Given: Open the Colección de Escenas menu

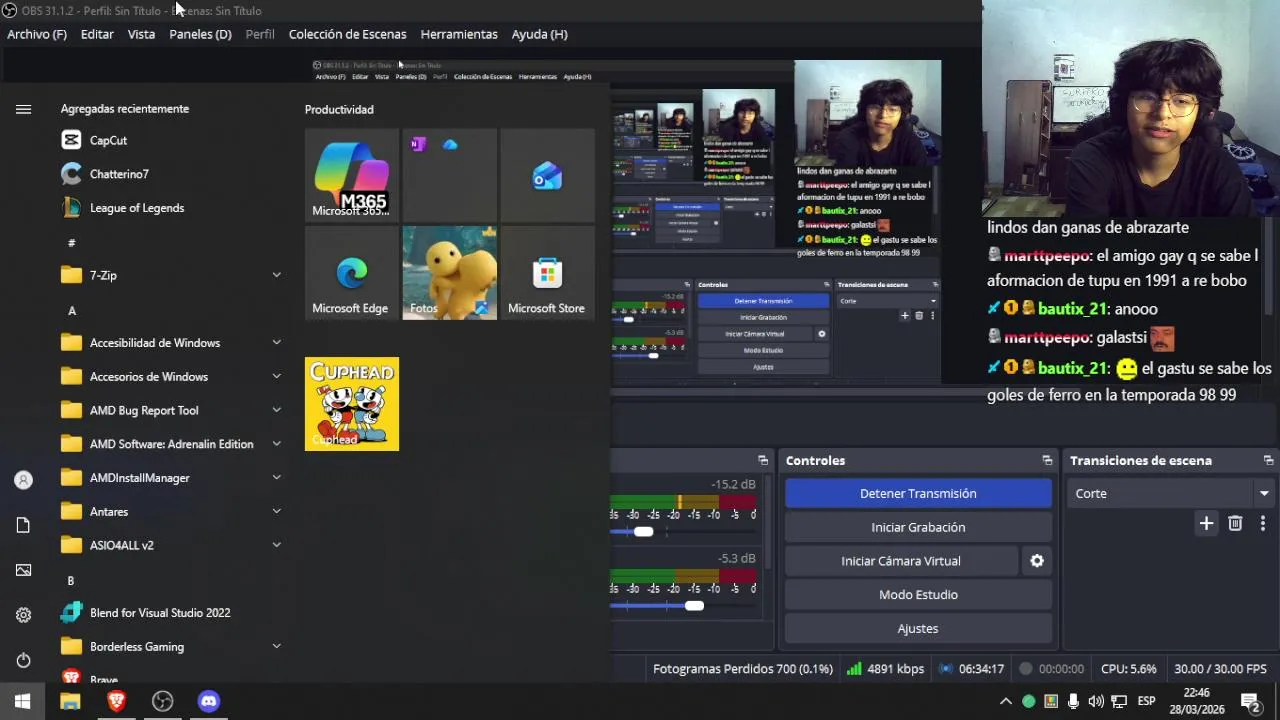Looking at the screenshot, I should 347,34.
